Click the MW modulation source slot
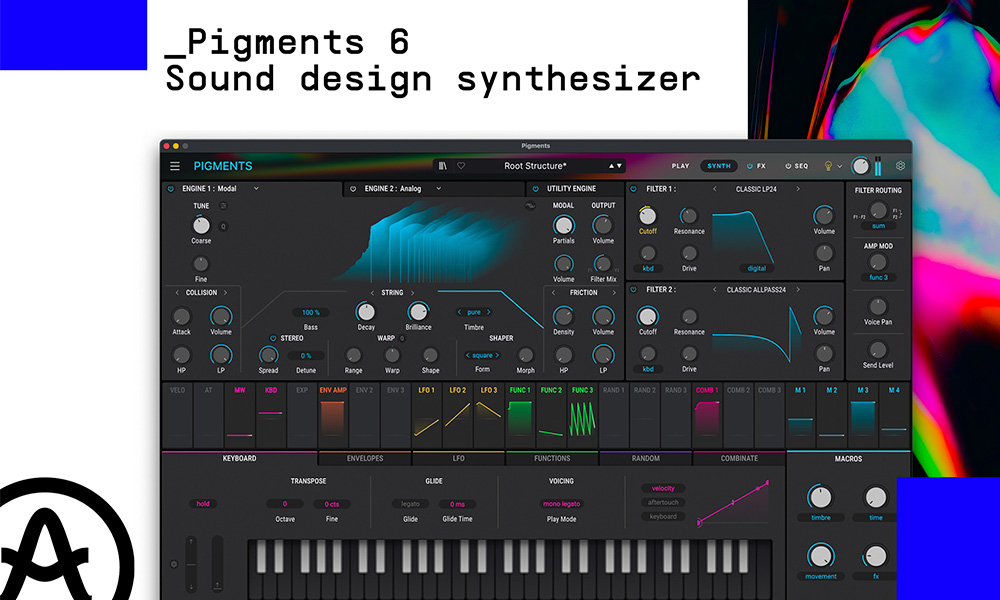 pyautogui.click(x=240, y=416)
